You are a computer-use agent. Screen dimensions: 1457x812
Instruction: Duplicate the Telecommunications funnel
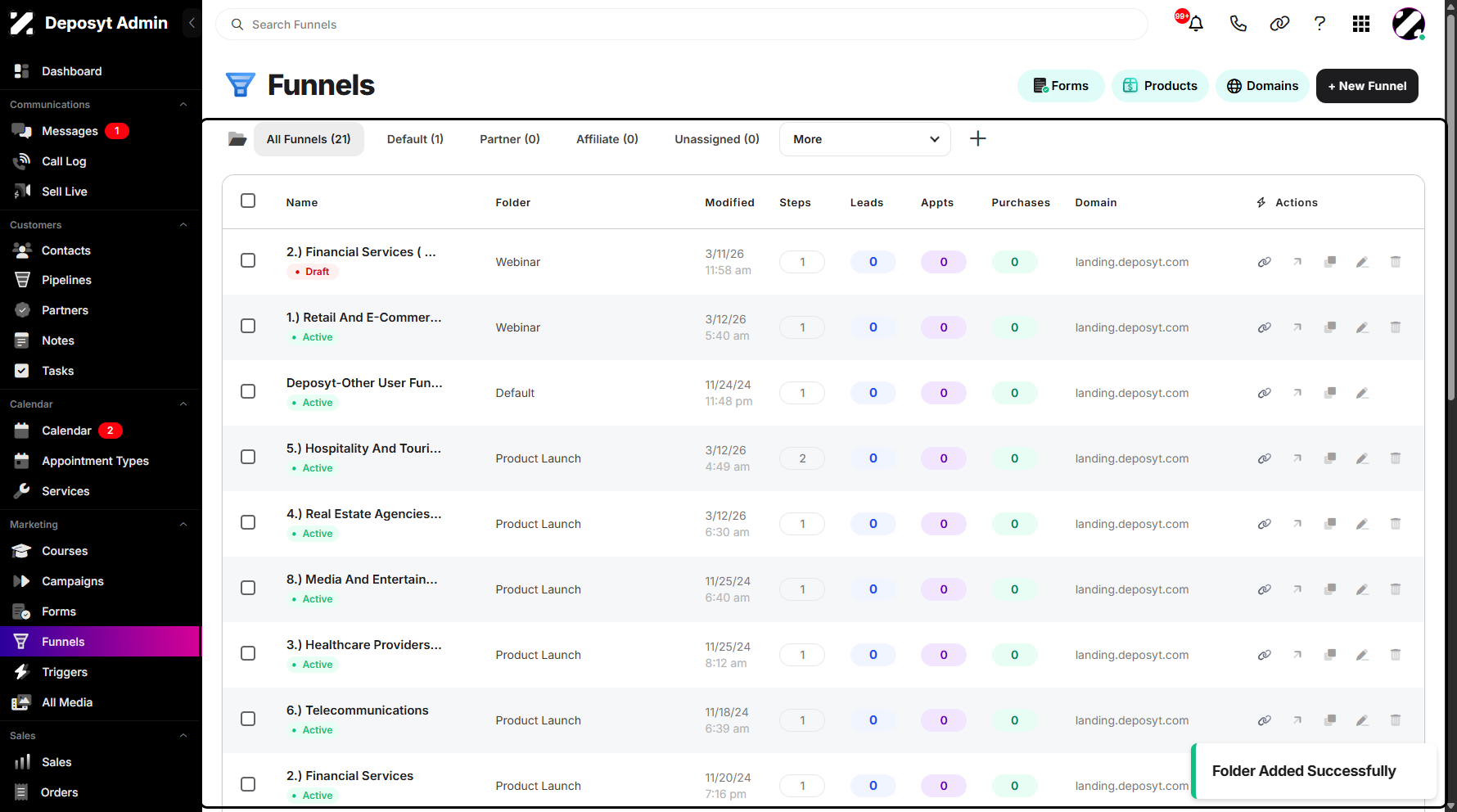click(1330, 720)
